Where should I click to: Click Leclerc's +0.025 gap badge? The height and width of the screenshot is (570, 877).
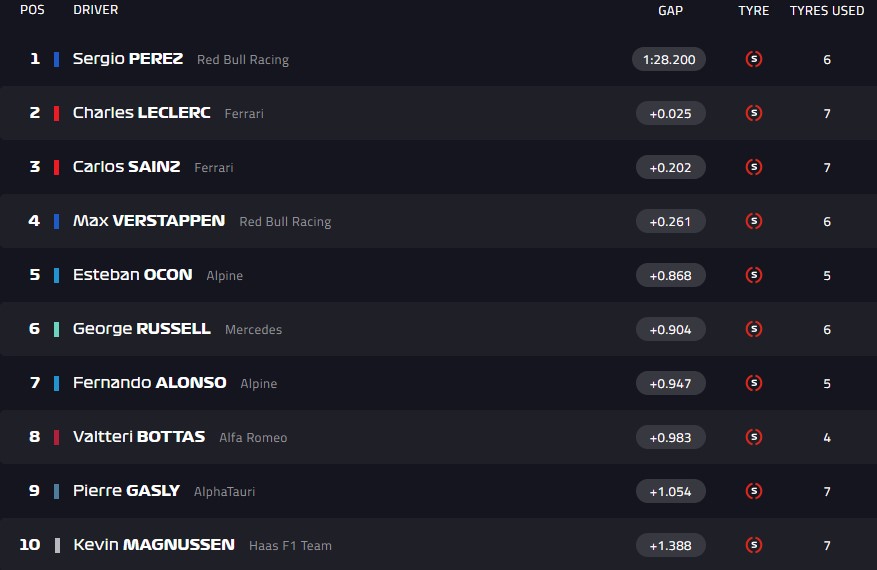tap(670, 113)
